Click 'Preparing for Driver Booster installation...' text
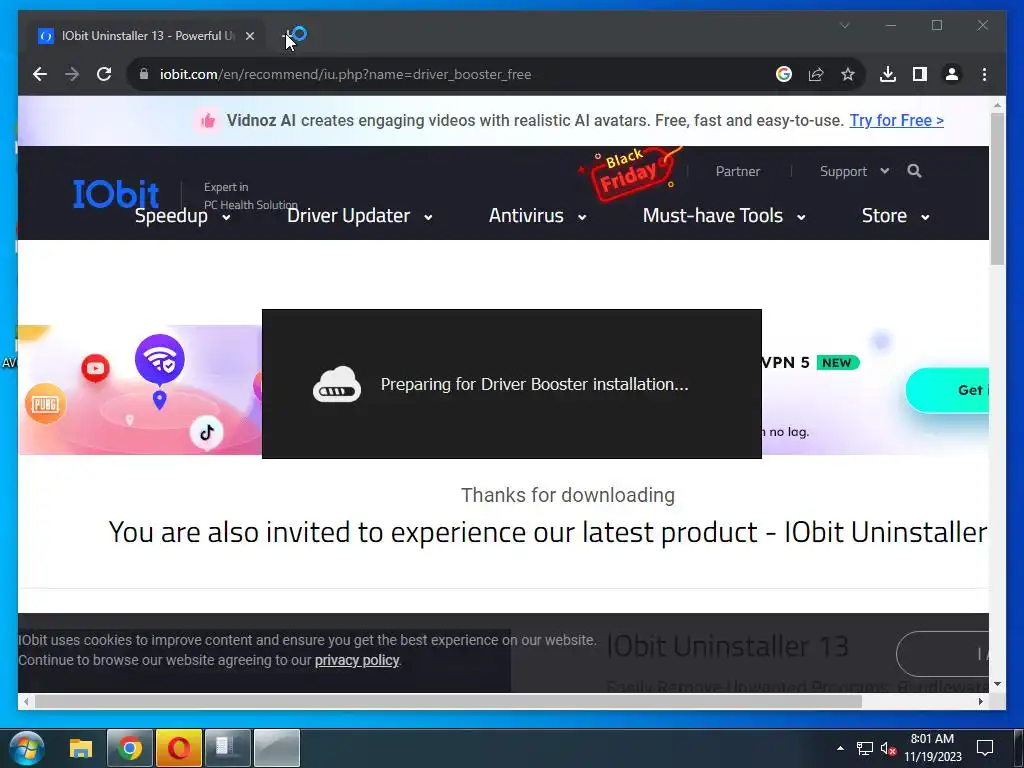Viewport: 1024px width, 768px height. tap(534, 384)
